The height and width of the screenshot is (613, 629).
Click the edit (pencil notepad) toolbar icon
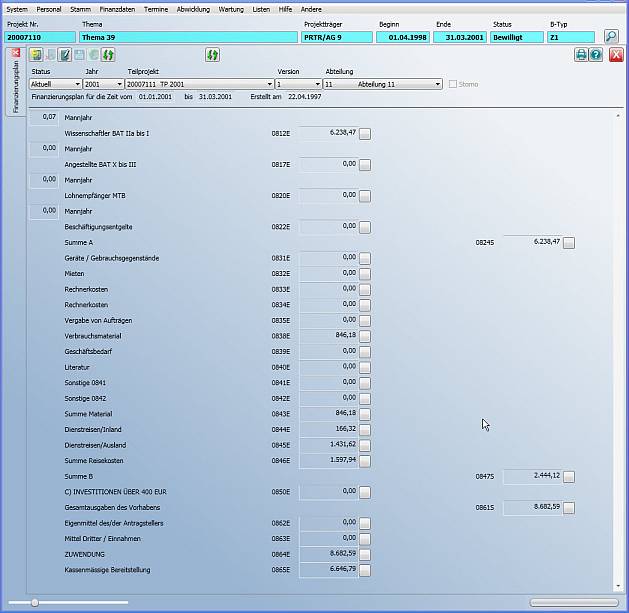pos(65,55)
